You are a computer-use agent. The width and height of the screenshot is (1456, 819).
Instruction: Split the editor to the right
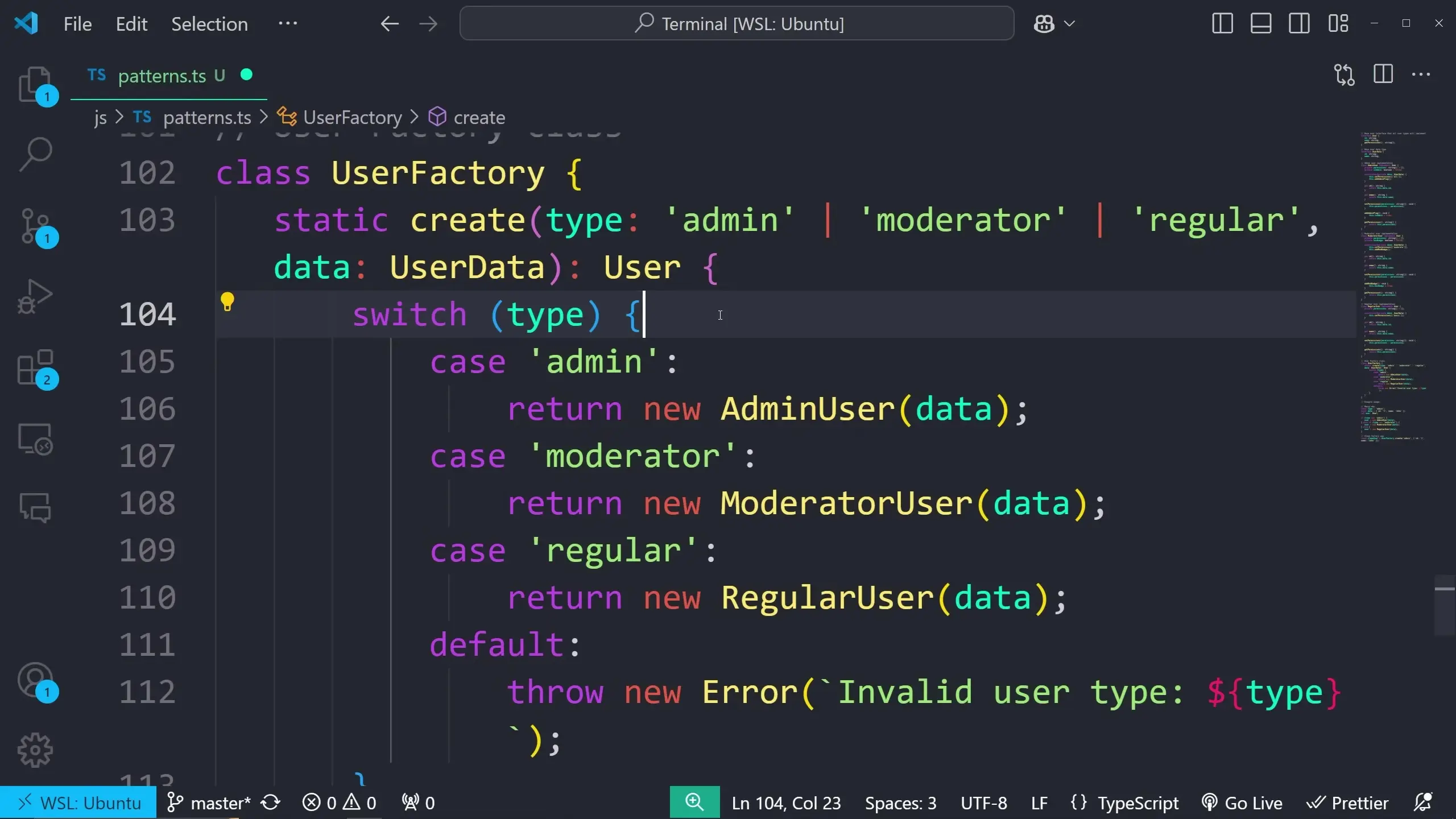coord(1383,75)
